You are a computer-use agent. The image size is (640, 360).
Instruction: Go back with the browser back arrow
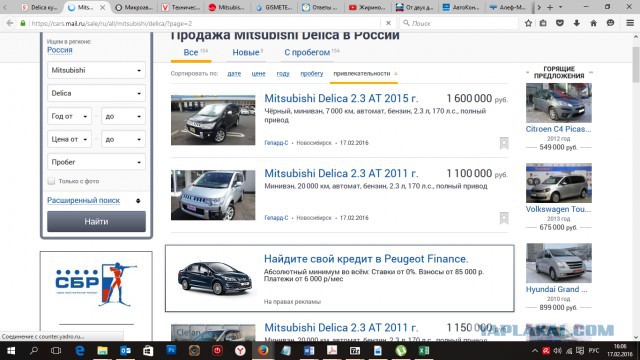click(x=10, y=23)
